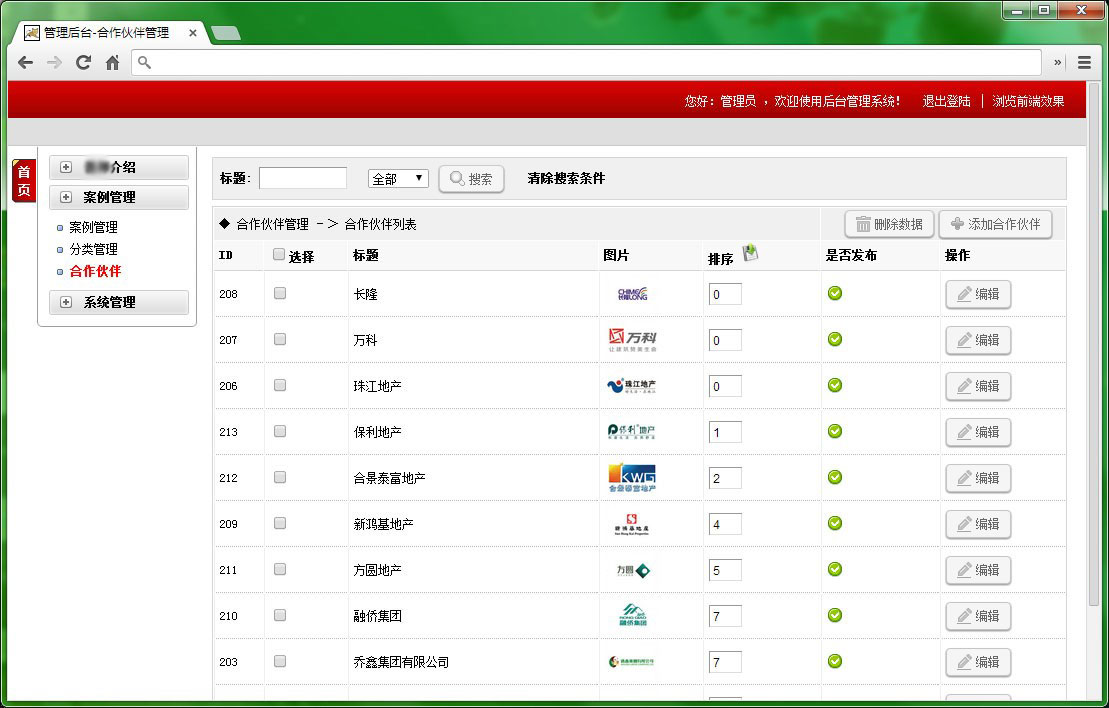The image size is (1109, 708).
Task: Click the 搜索 search button
Action: [471, 179]
